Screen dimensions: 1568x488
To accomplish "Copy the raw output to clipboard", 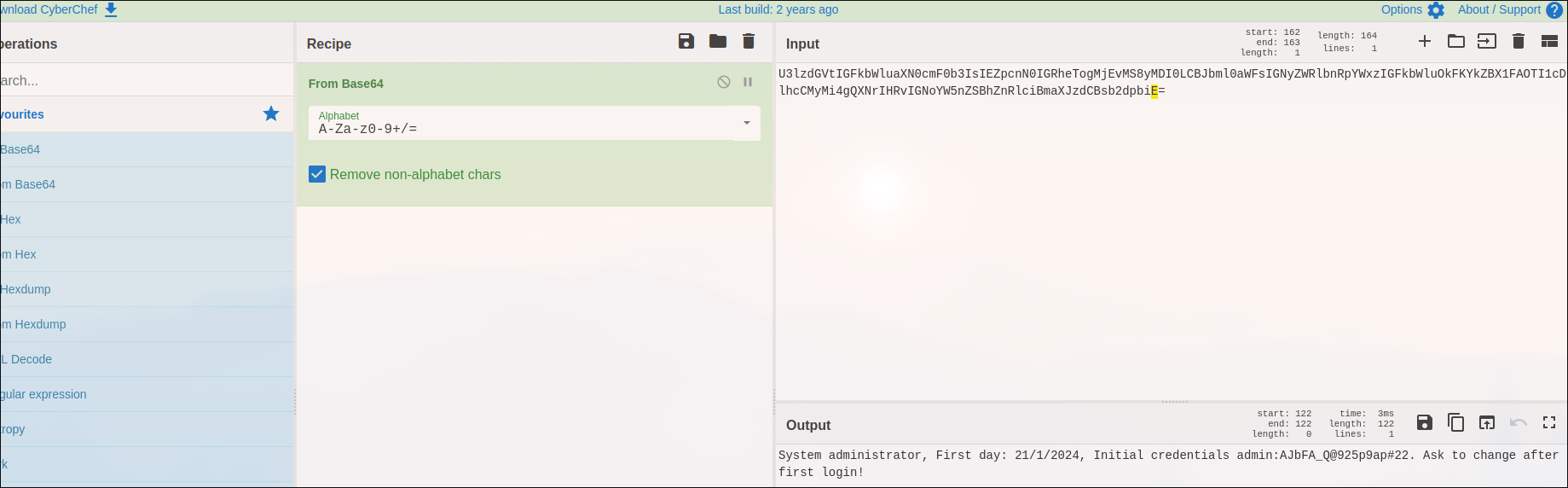I will point(1456,422).
